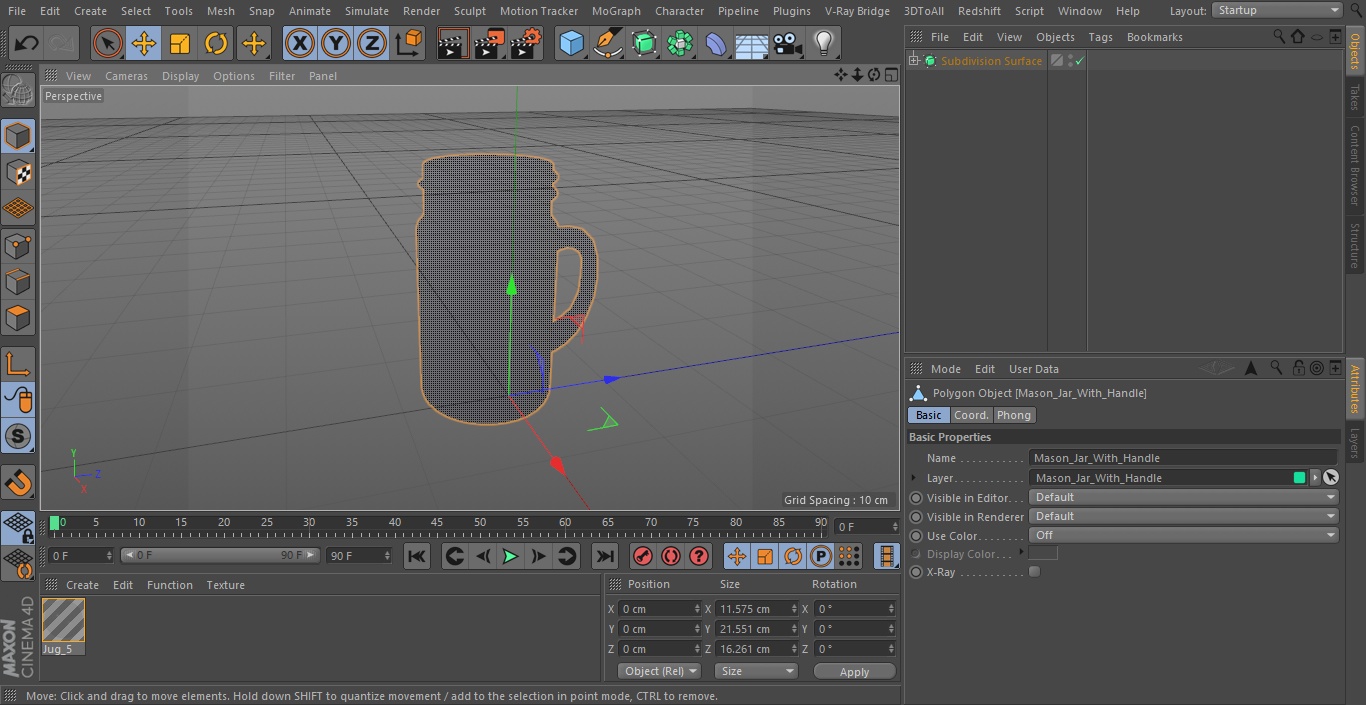Open the Object (Rel) dropdown
The width and height of the screenshot is (1366, 705).
(659, 671)
